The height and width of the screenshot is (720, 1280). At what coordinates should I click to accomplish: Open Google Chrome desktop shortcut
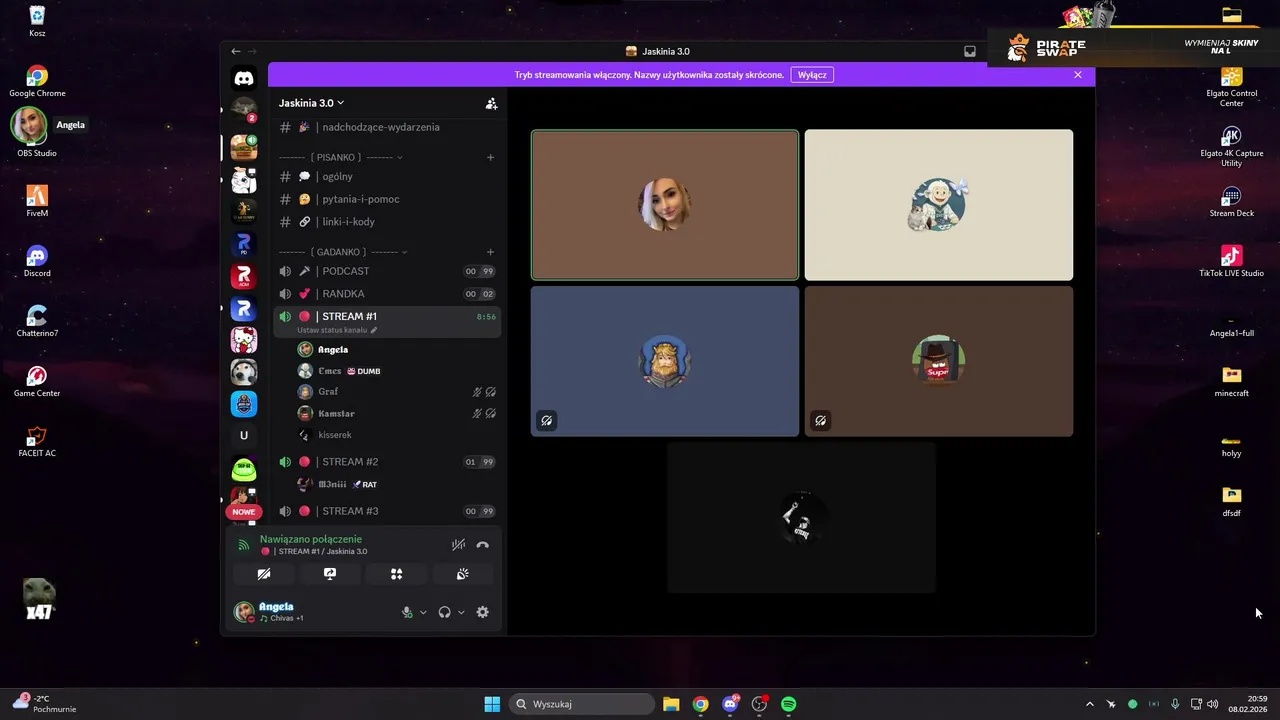(37, 82)
